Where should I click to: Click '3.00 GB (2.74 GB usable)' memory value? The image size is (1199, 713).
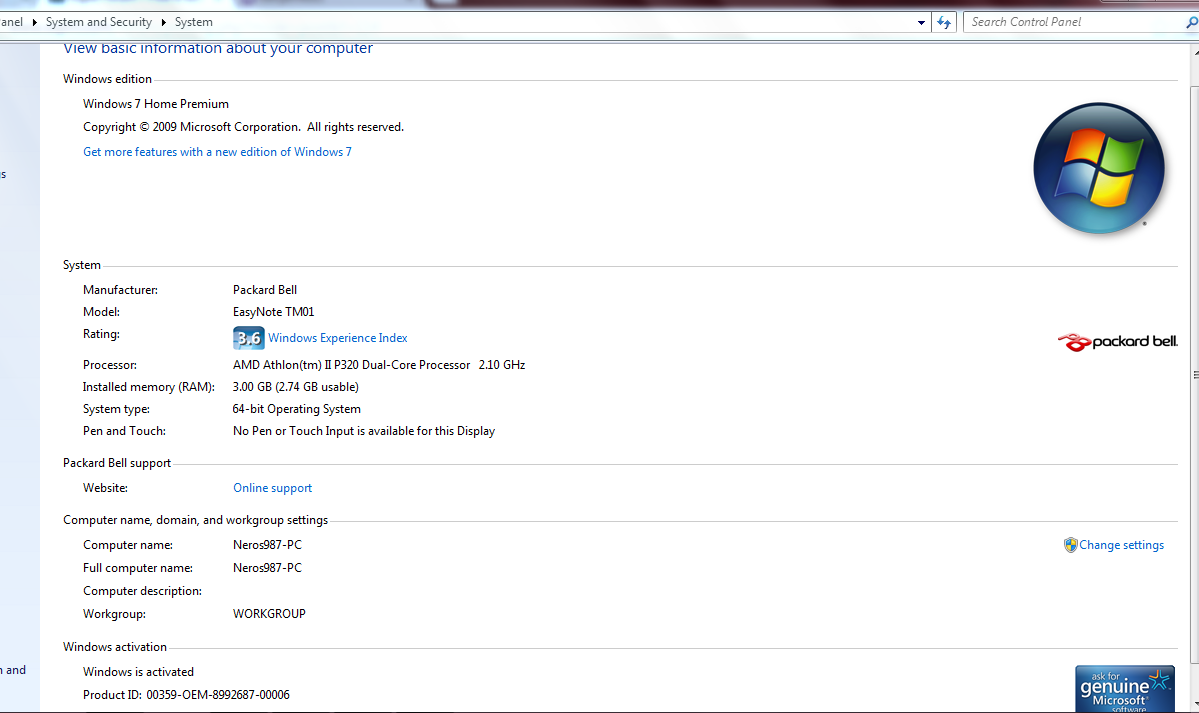point(295,387)
